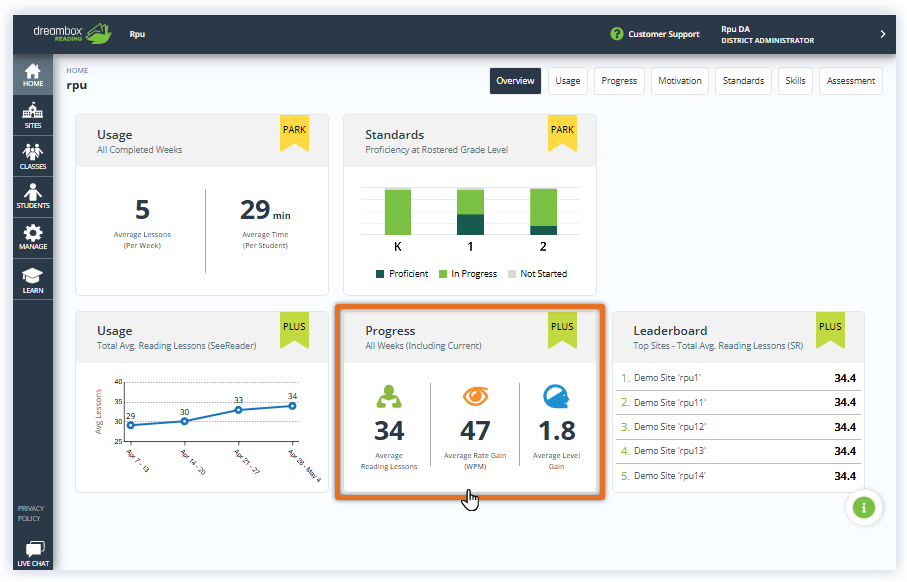
Task: Click the DreamBox Reading logo
Action: point(70,33)
